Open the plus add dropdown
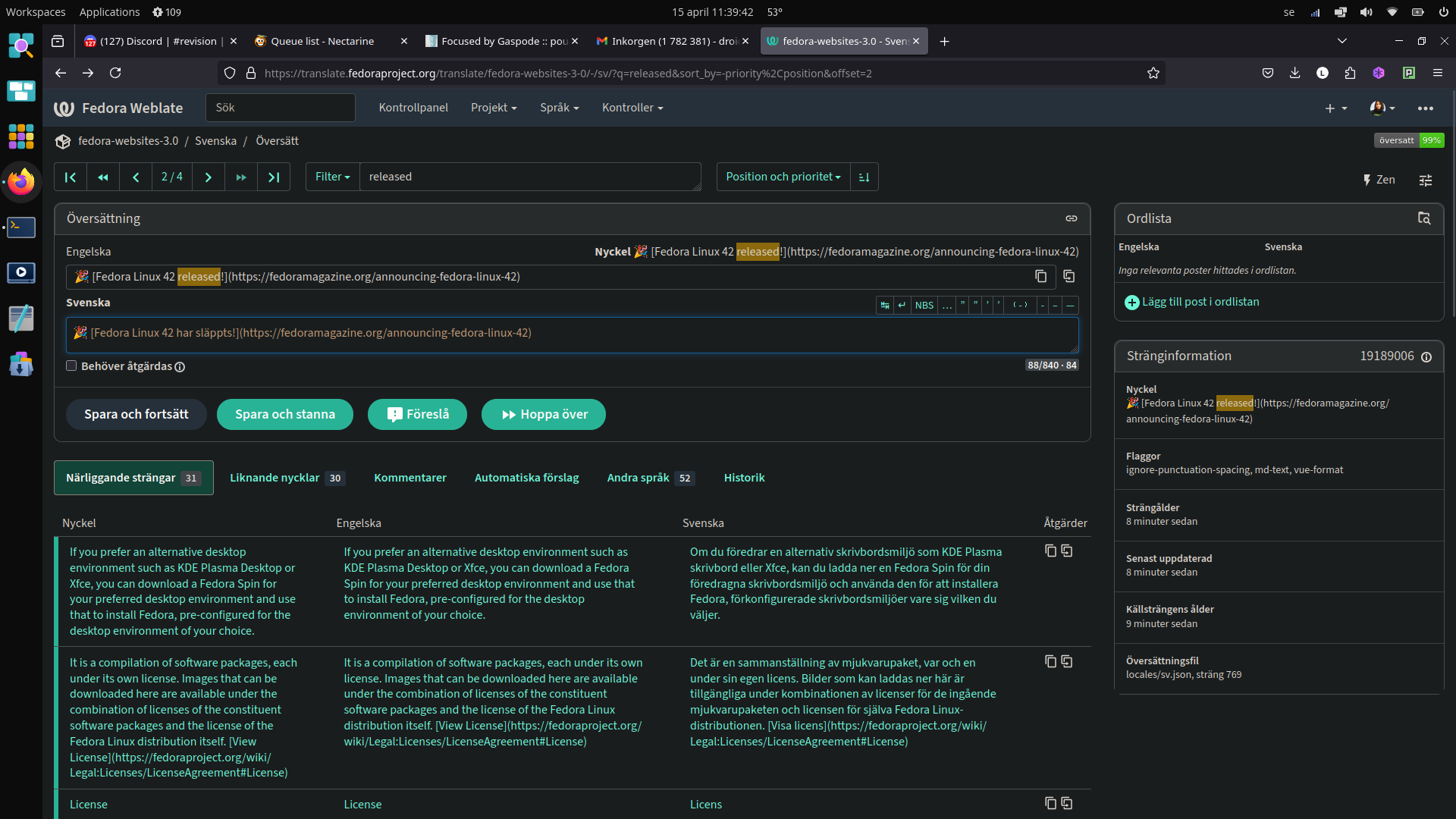The height and width of the screenshot is (819, 1456). 1336,108
